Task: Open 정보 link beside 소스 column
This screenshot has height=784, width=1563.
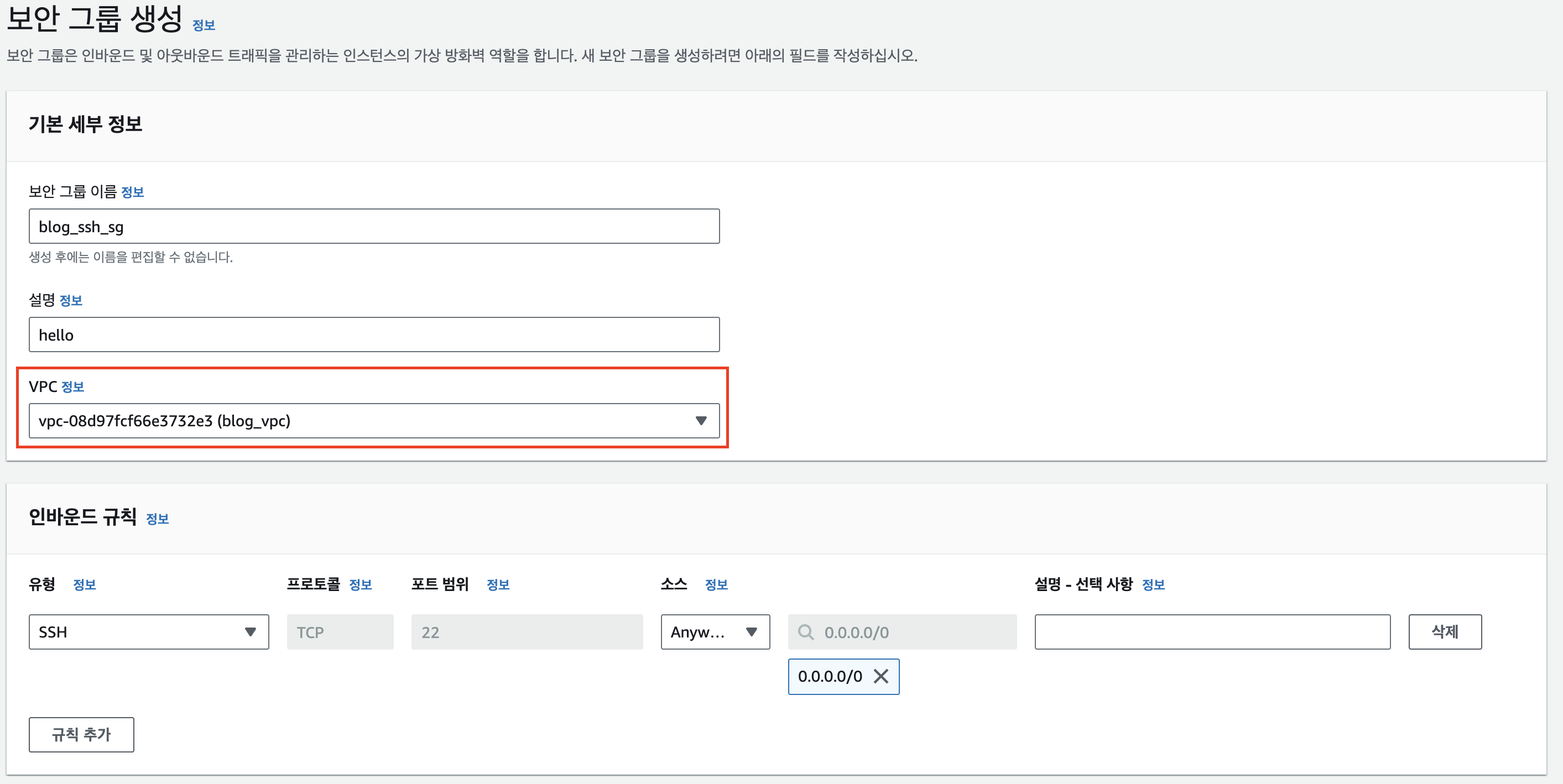Action: coord(716,584)
